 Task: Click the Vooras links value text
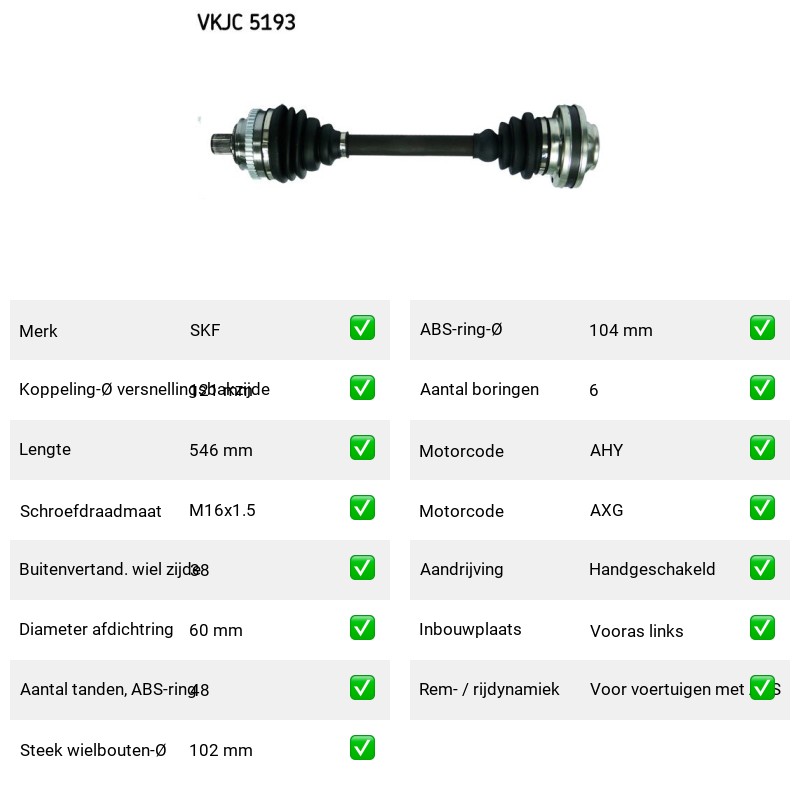(x=636, y=631)
